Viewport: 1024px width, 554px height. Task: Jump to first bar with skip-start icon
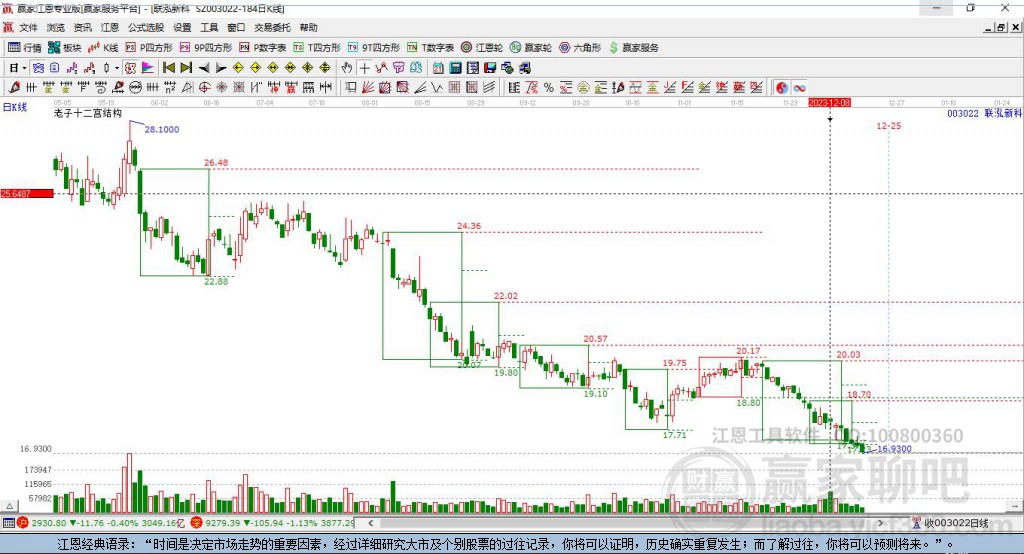(x=168, y=68)
